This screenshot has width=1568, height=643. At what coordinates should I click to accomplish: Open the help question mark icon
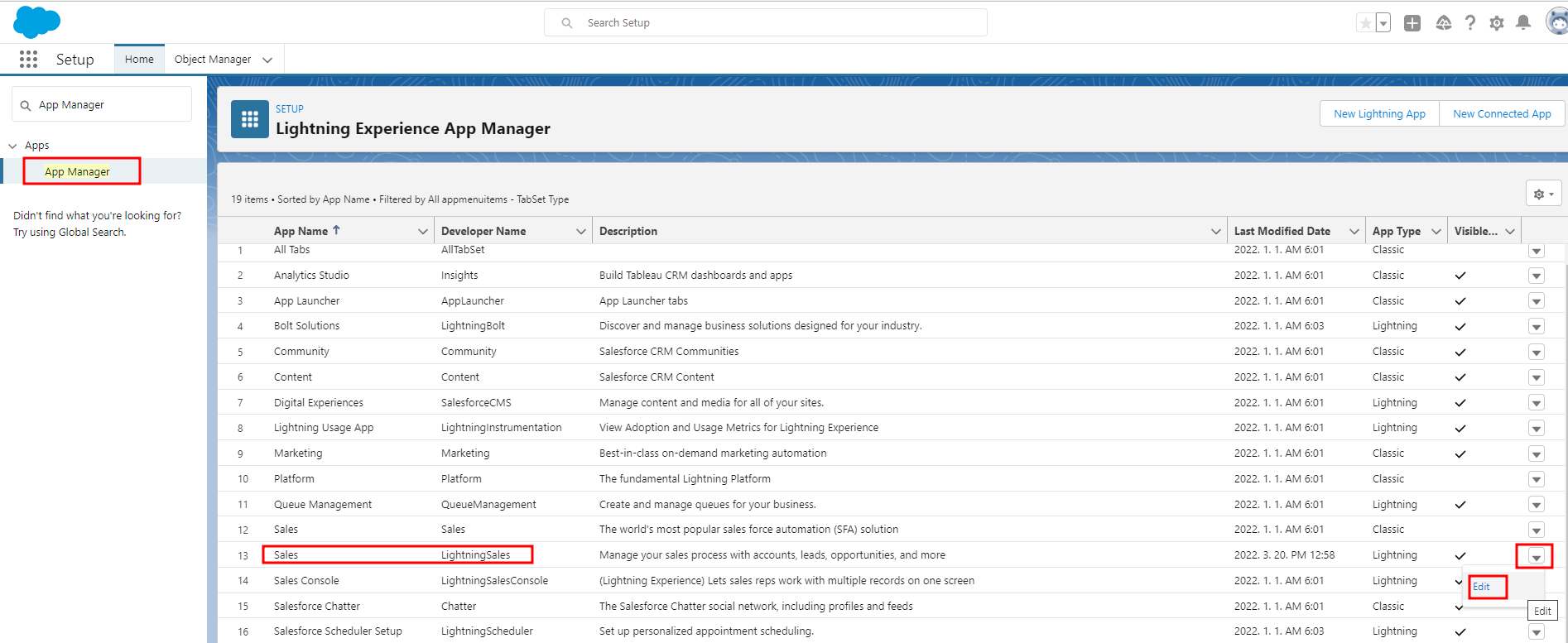tap(1469, 23)
